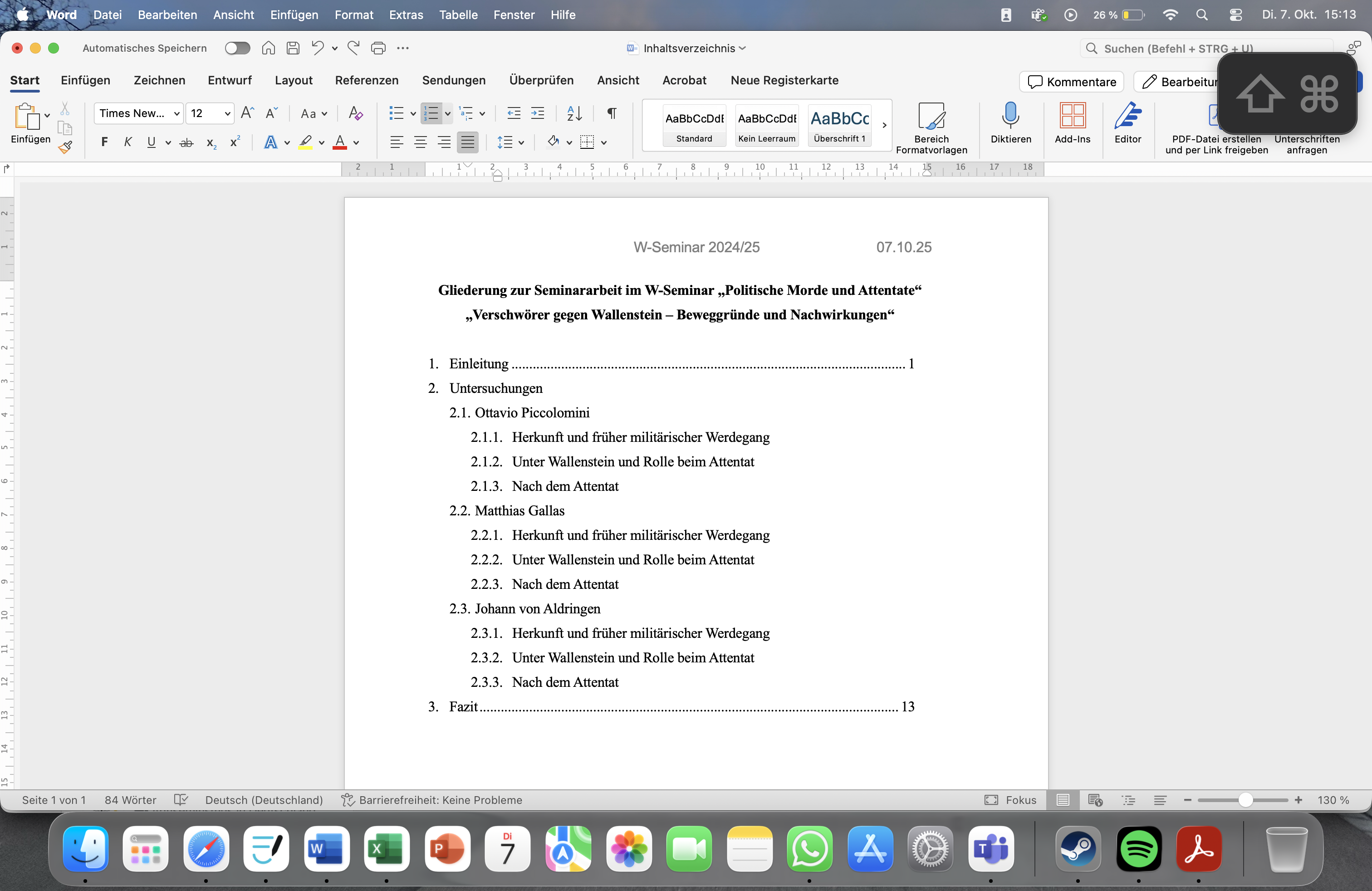The width and height of the screenshot is (1372, 891).
Task: Apply the Überschrift 1 style
Action: (839, 125)
